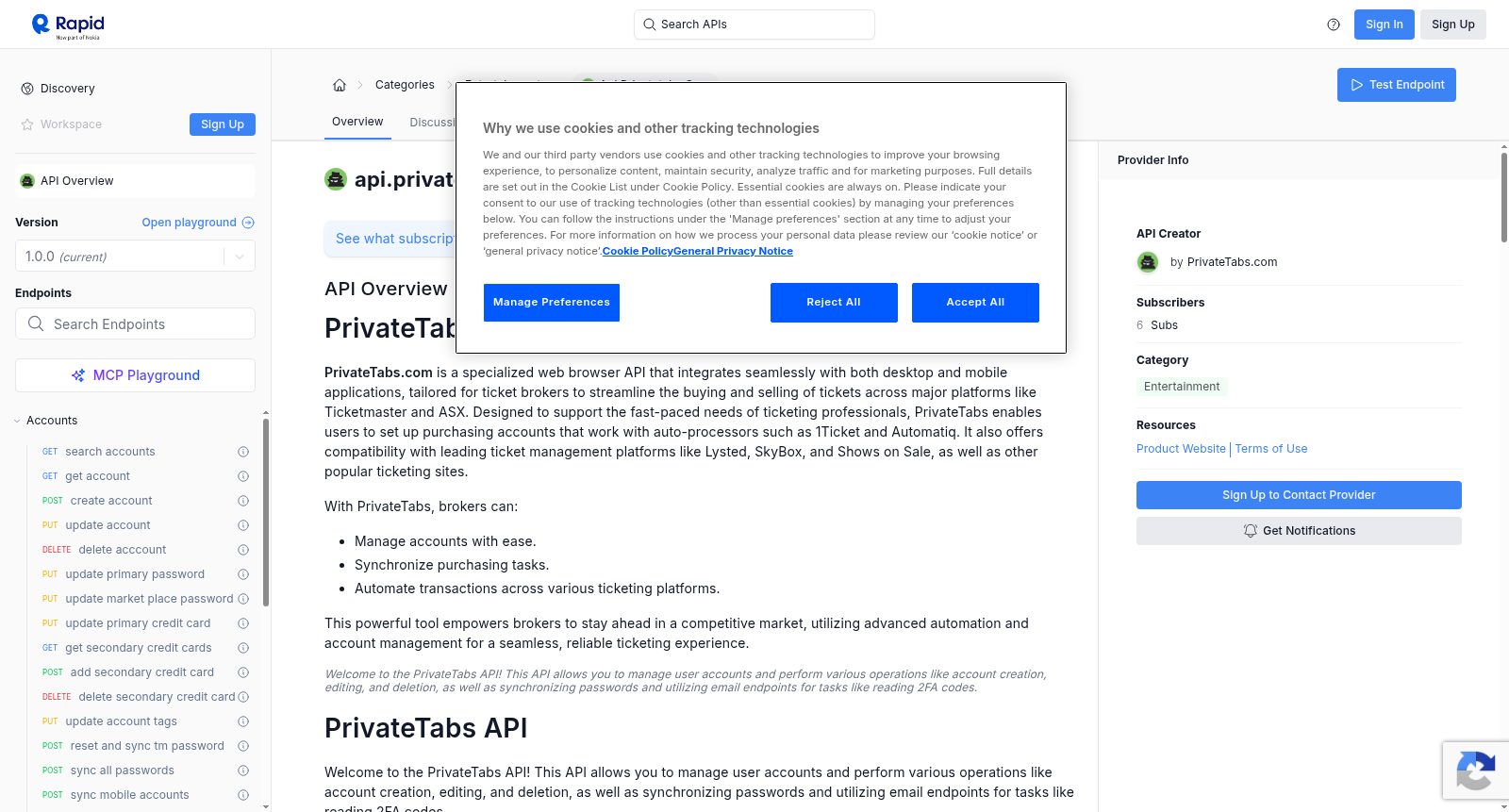This screenshot has height=812, width=1509.
Task: Click the info icon for update primary password
Action: 243,574
